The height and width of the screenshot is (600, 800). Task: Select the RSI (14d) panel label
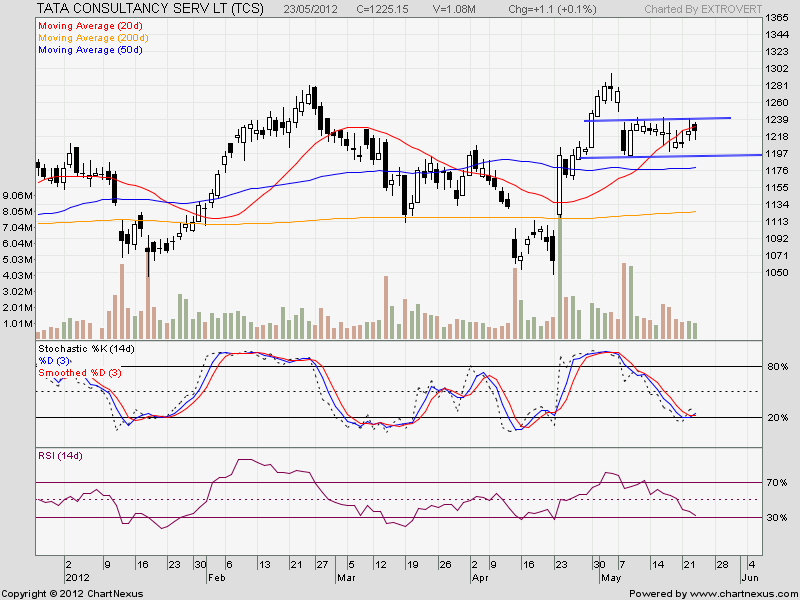point(62,456)
